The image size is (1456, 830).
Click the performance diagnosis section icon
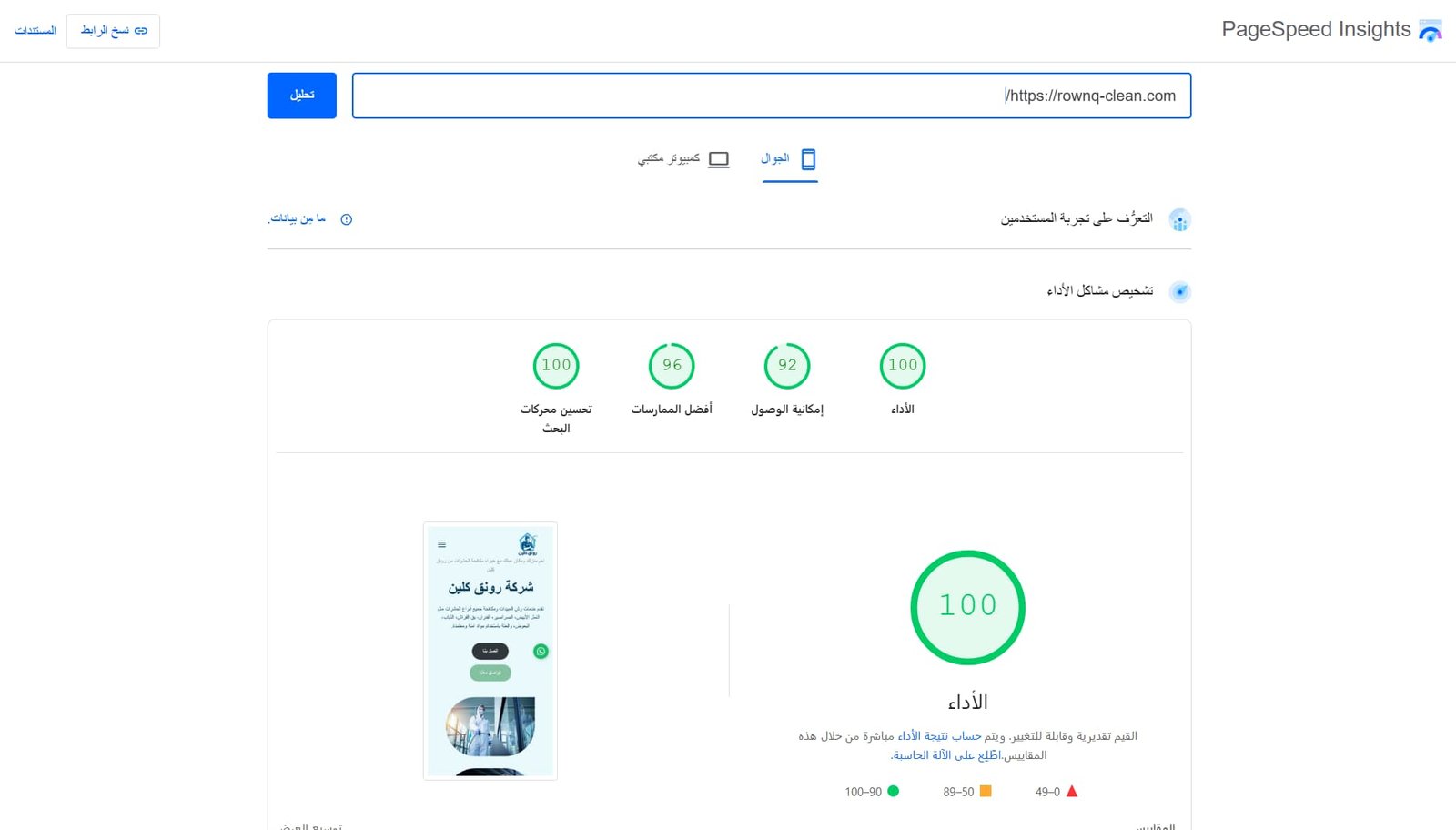click(x=1180, y=291)
